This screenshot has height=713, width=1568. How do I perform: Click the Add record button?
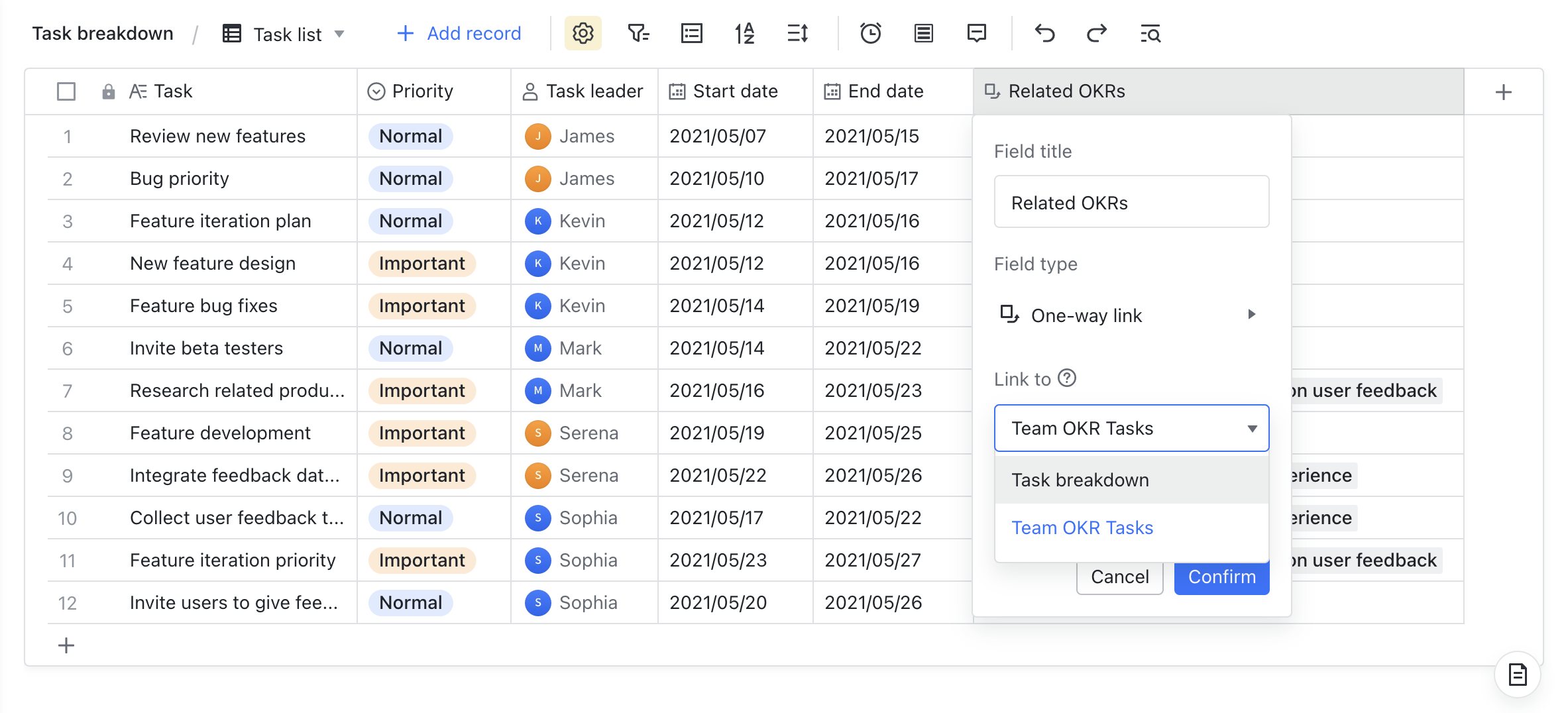[x=459, y=33]
